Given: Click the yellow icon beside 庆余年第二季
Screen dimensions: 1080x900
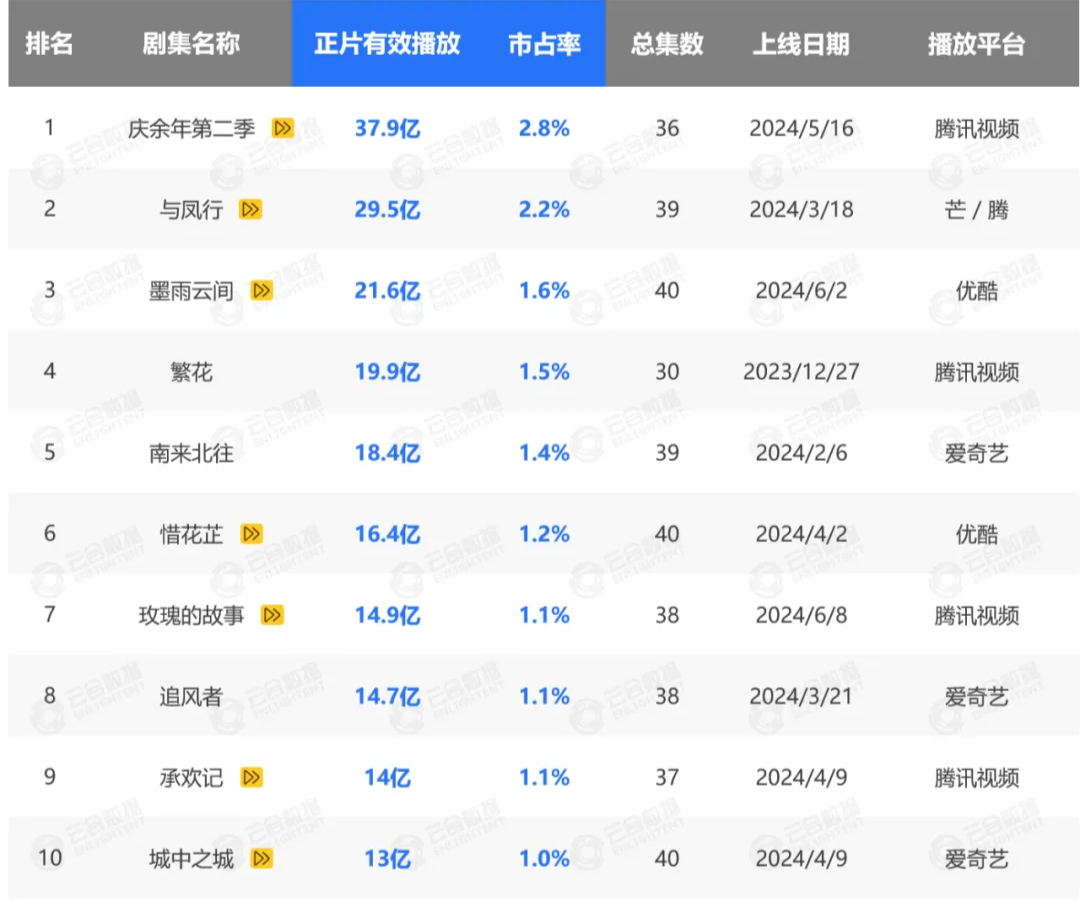Looking at the screenshot, I should pyautogui.click(x=283, y=128).
